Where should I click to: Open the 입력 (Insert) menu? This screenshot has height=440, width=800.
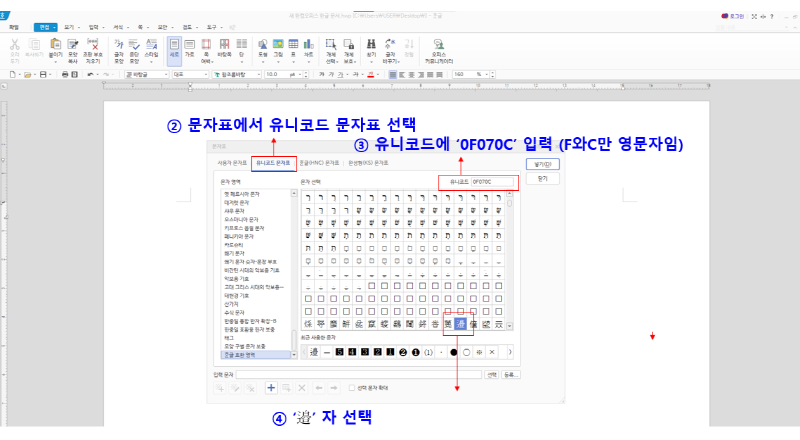click(93, 27)
